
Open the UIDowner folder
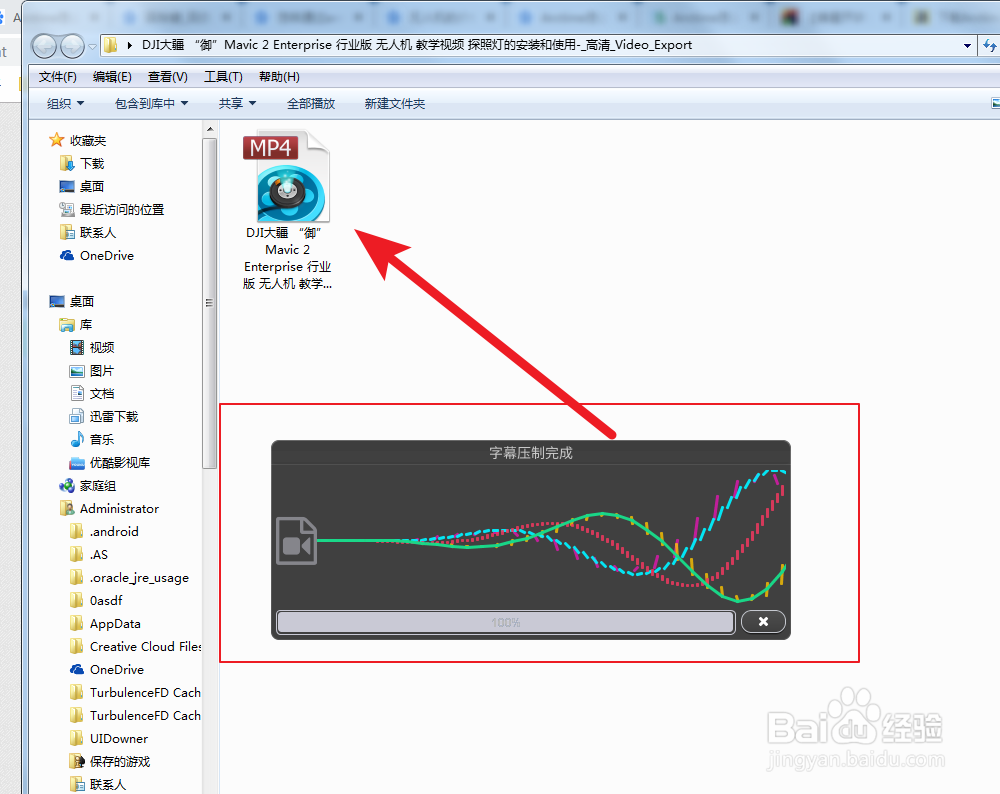(119, 738)
